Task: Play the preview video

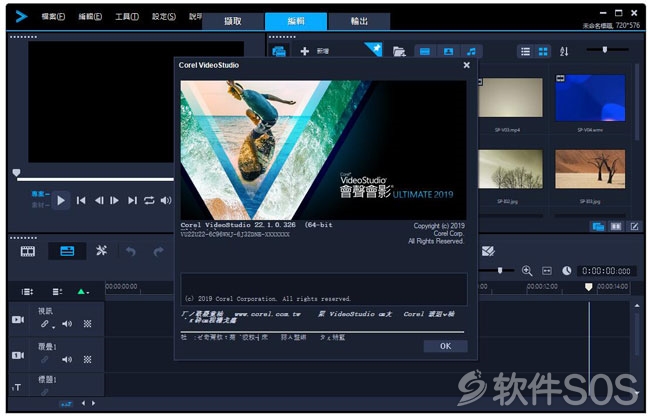Action: pyautogui.click(x=61, y=201)
